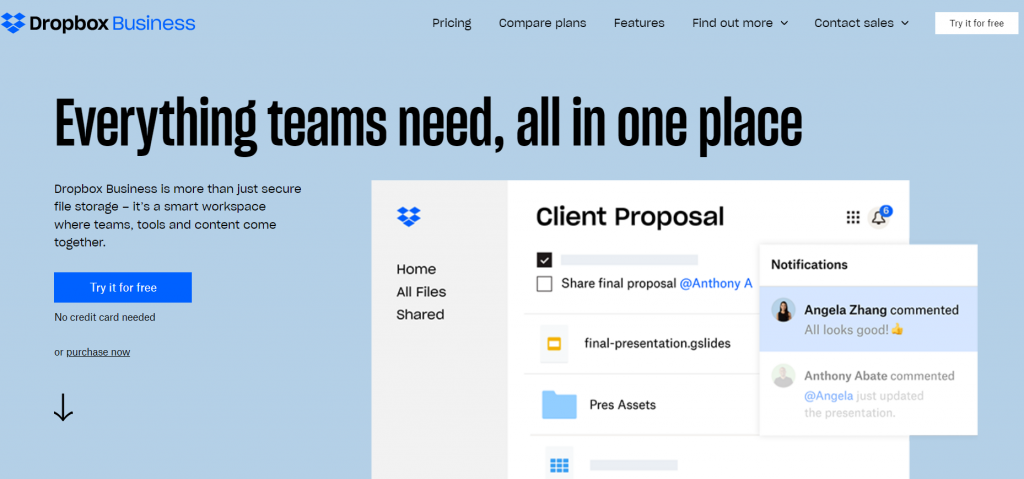This screenshot has height=479, width=1024.
Task: Click the notification bell icon
Action: point(879,218)
